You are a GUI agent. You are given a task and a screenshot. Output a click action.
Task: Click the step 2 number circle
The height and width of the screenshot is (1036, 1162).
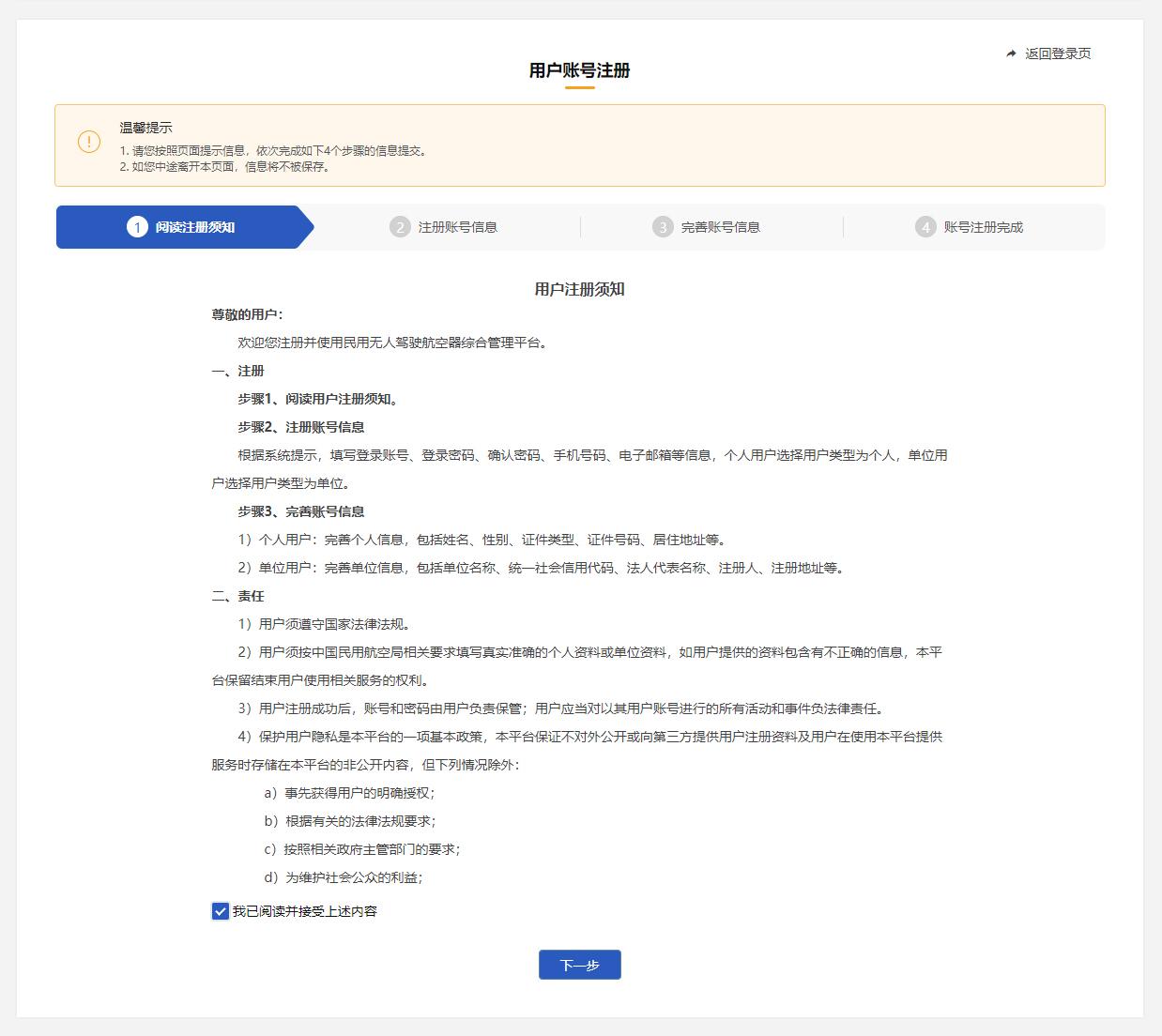point(400,227)
